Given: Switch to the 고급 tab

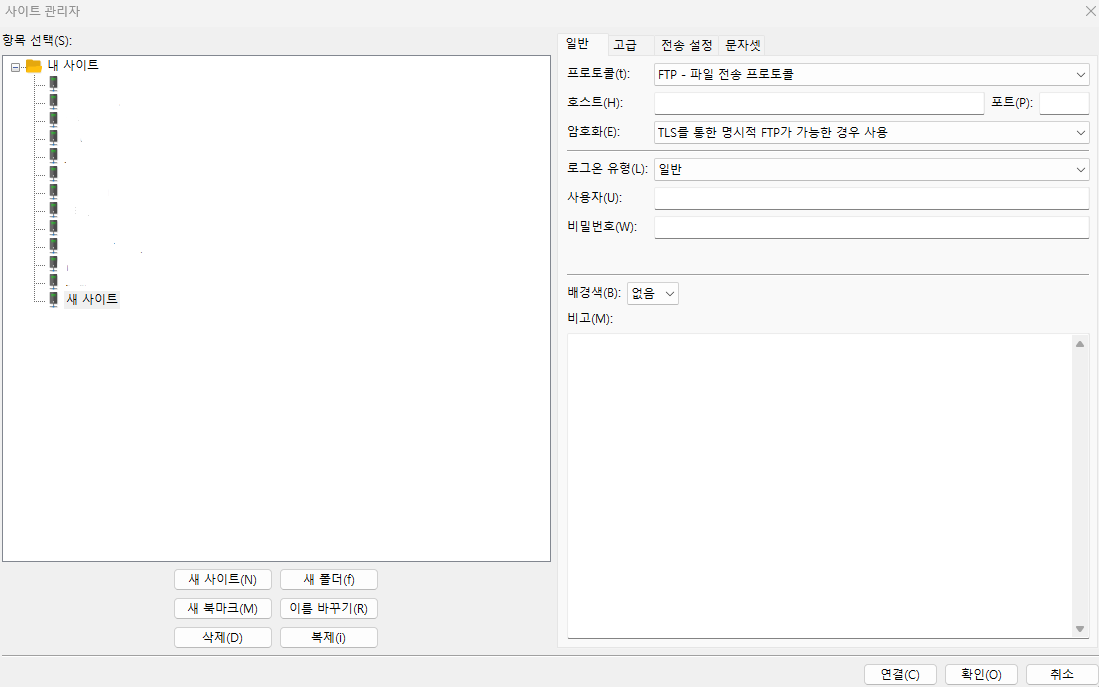Looking at the screenshot, I should click(626, 44).
